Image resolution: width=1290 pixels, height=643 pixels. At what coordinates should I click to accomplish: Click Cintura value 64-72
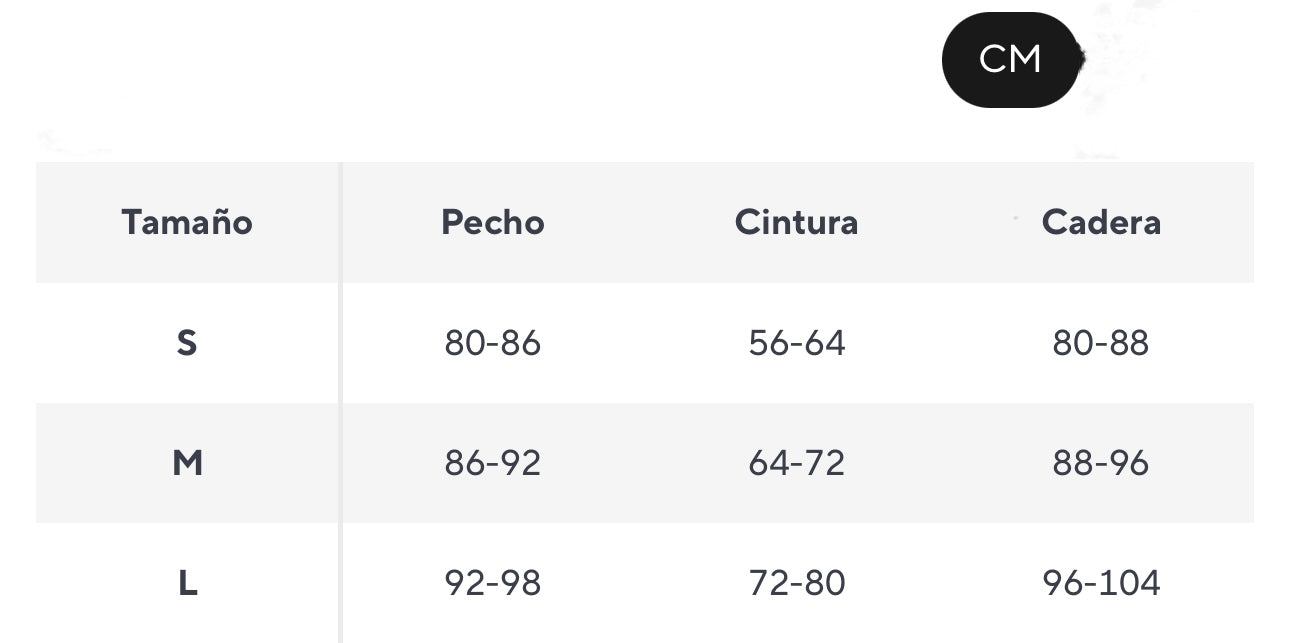click(x=796, y=463)
